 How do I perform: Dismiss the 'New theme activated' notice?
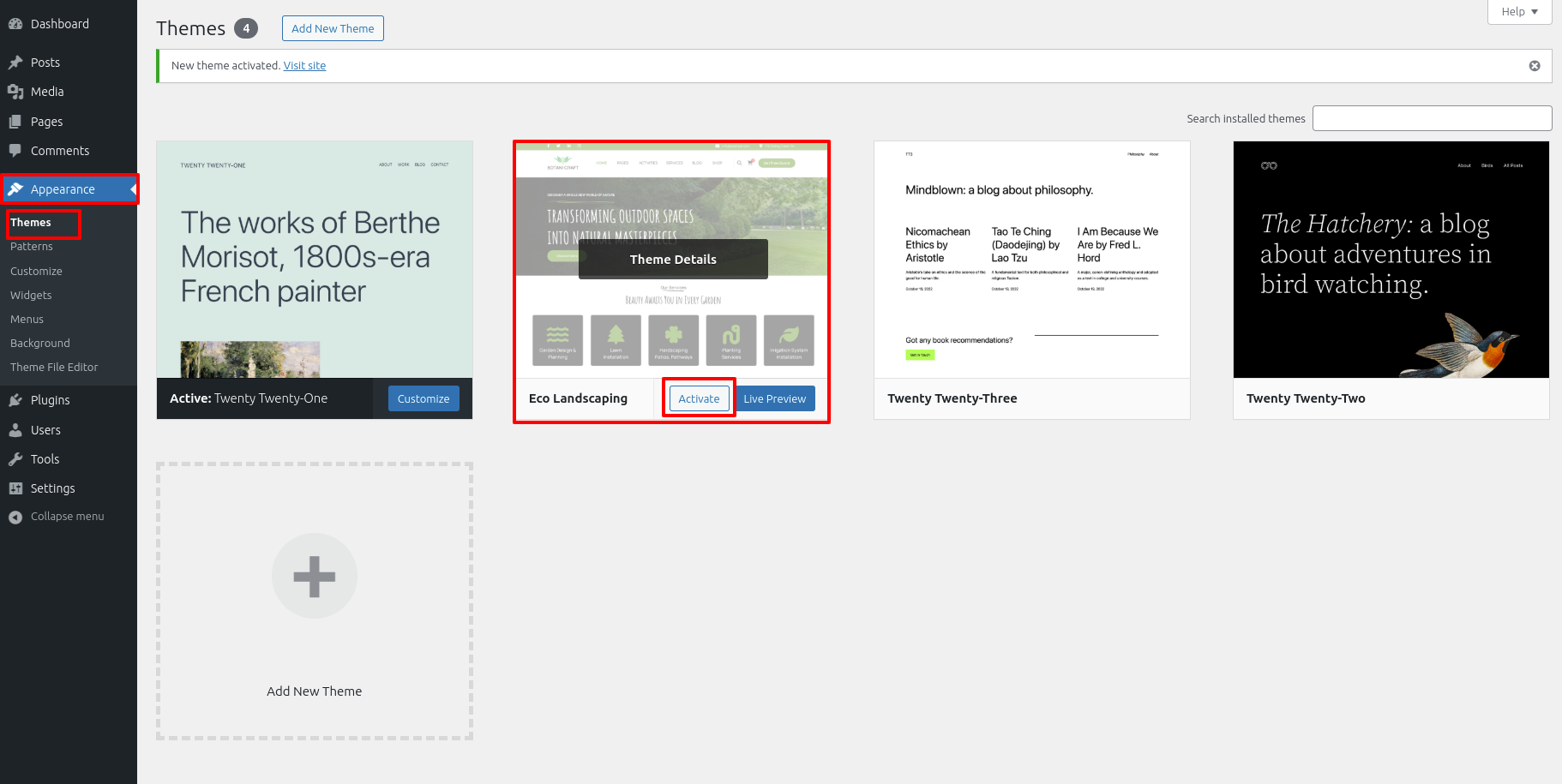[x=1535, y=66]
